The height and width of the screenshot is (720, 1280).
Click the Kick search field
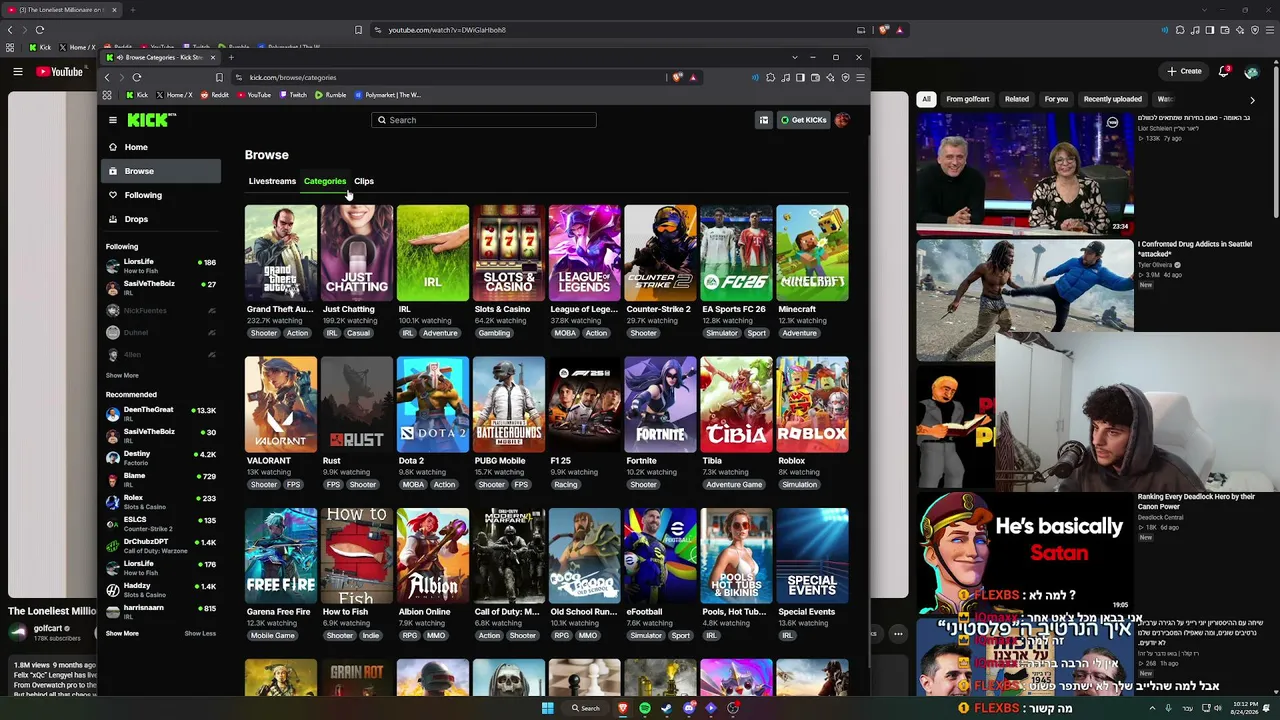(484, 120)
